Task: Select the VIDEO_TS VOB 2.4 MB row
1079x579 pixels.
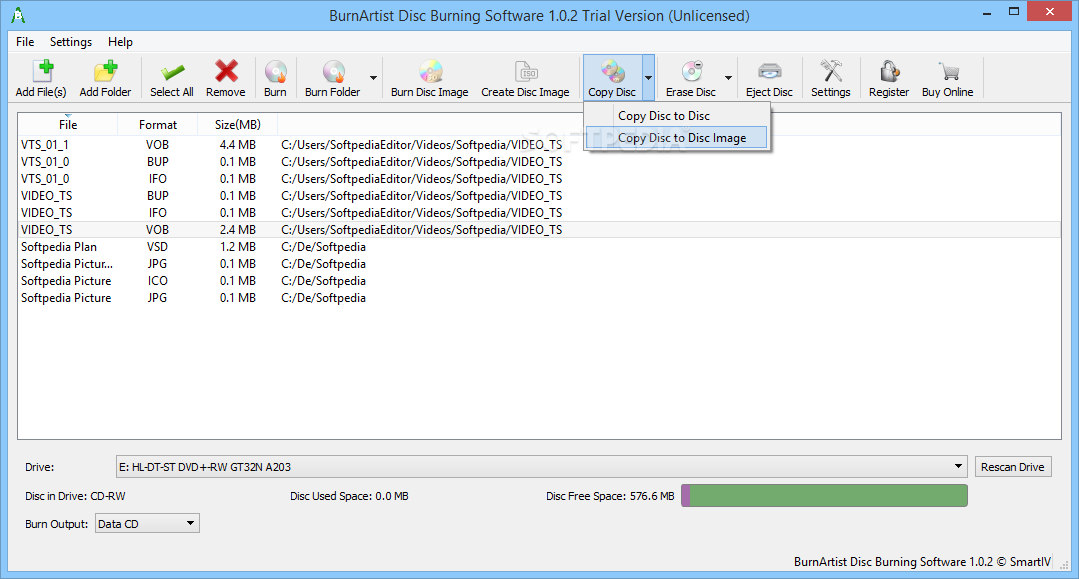Action: [x=540, y=230]
